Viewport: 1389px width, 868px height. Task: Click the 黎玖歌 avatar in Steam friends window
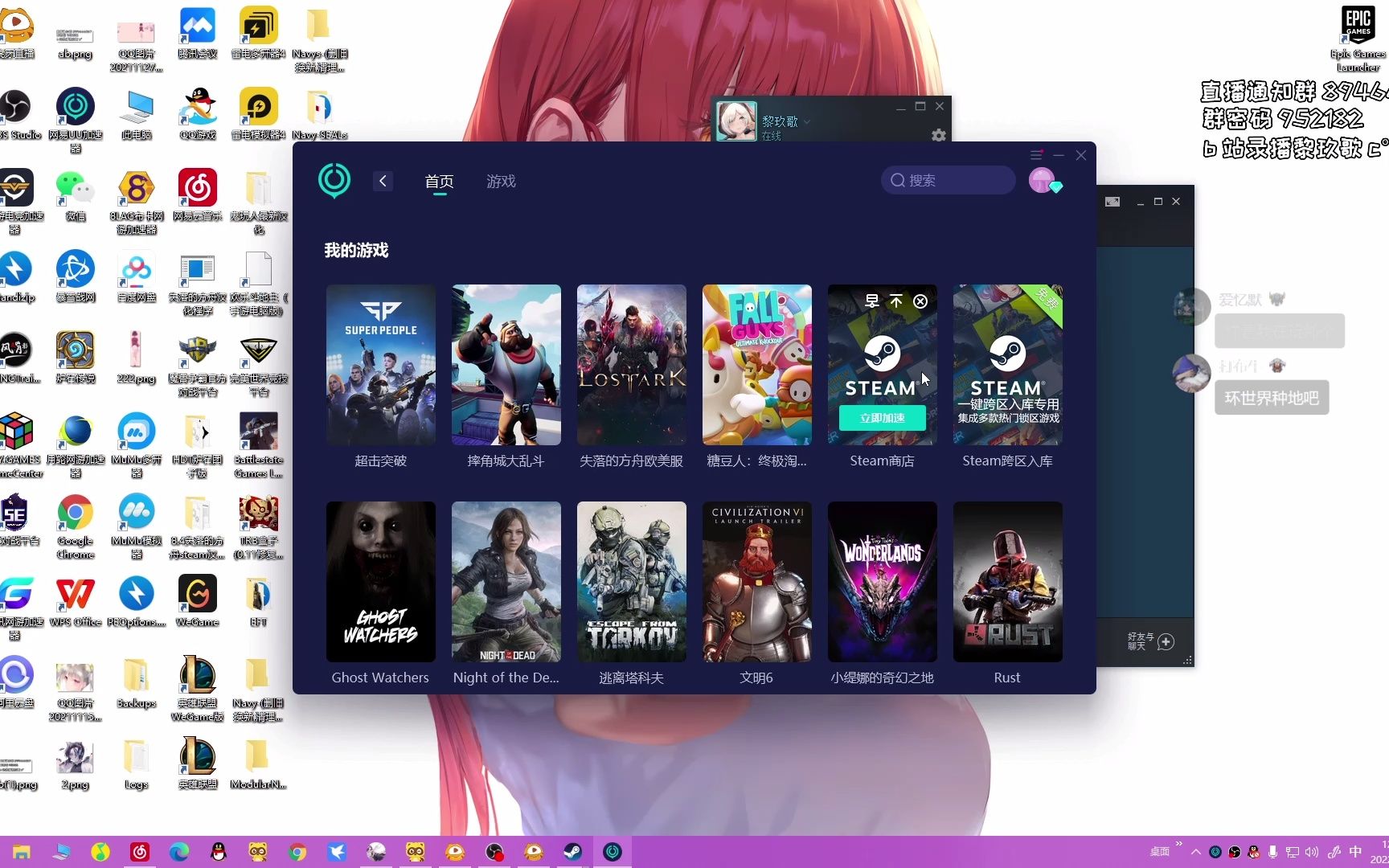click(x=736, y=121)
